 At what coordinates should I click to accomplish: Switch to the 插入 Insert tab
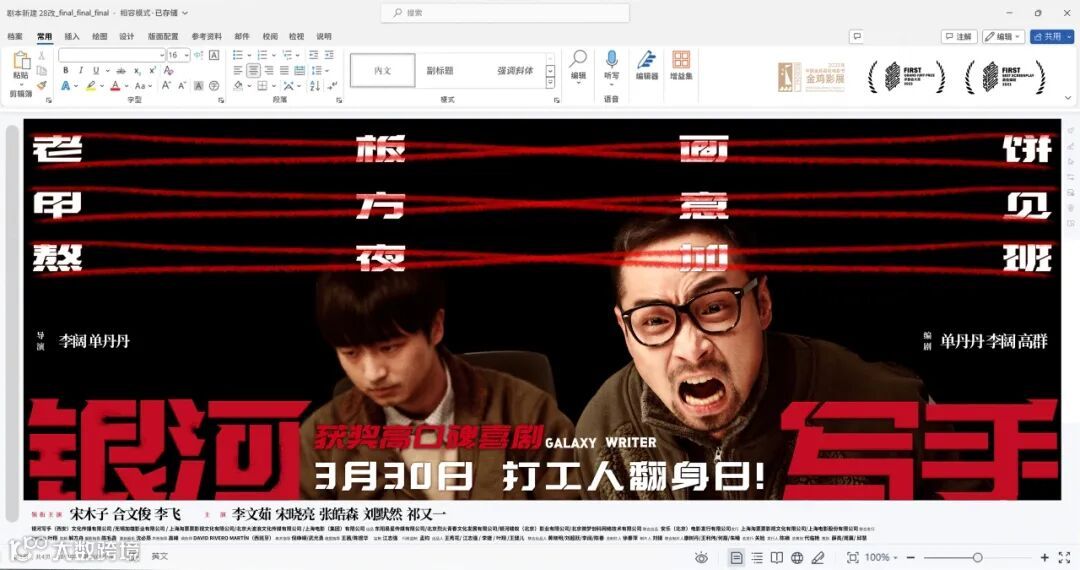pyautogui.click(x=72, y=36)
